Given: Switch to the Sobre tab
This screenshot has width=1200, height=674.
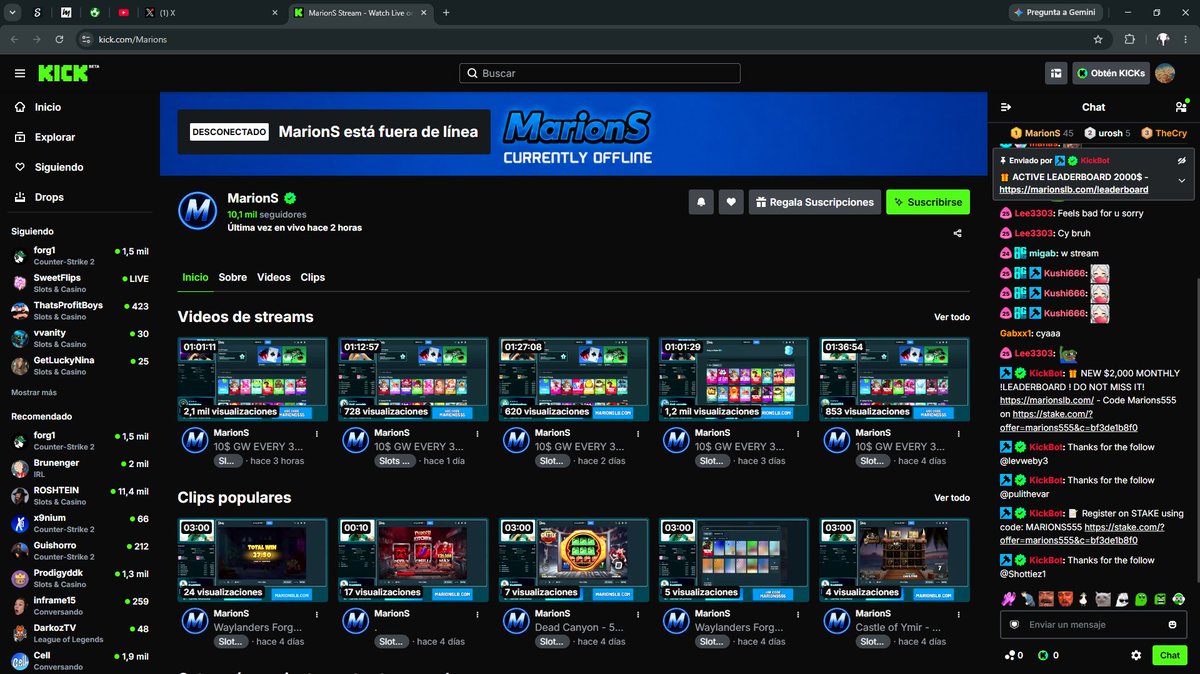Looking at the screenshot, I should (233, 277).
